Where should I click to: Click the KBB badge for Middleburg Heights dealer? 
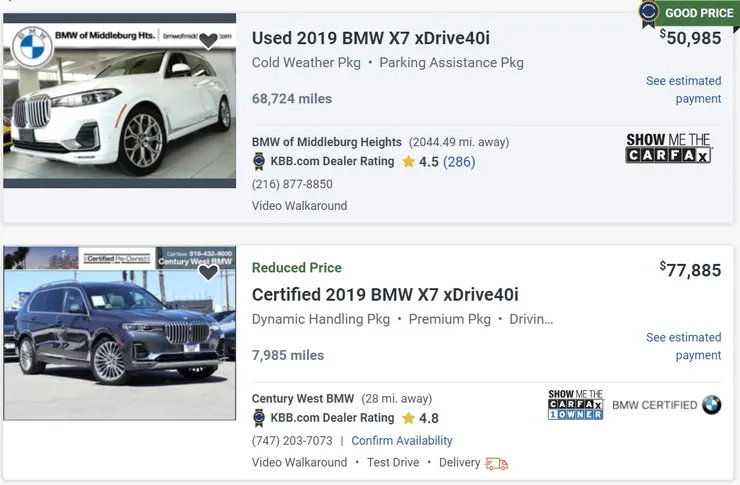click(259, 162)
